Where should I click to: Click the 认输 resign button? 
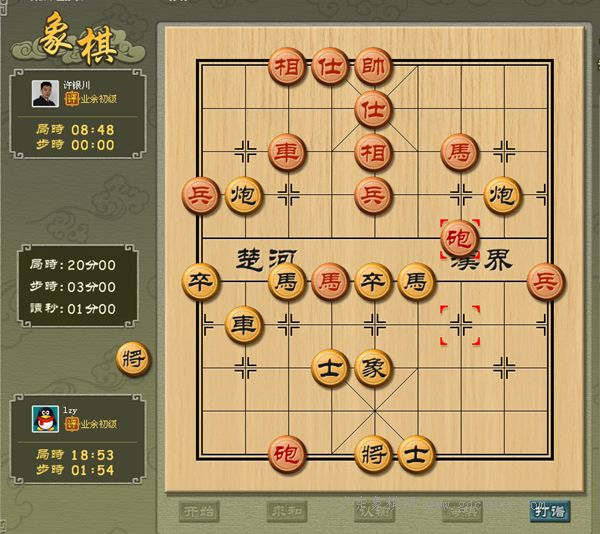pyautogui.click(x=375, y=511)
